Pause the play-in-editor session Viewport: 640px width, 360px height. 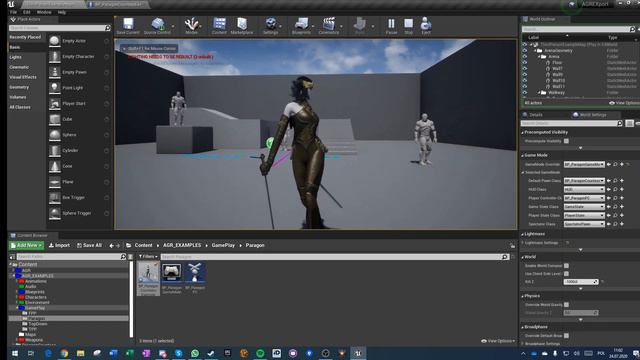click(391, 26)
